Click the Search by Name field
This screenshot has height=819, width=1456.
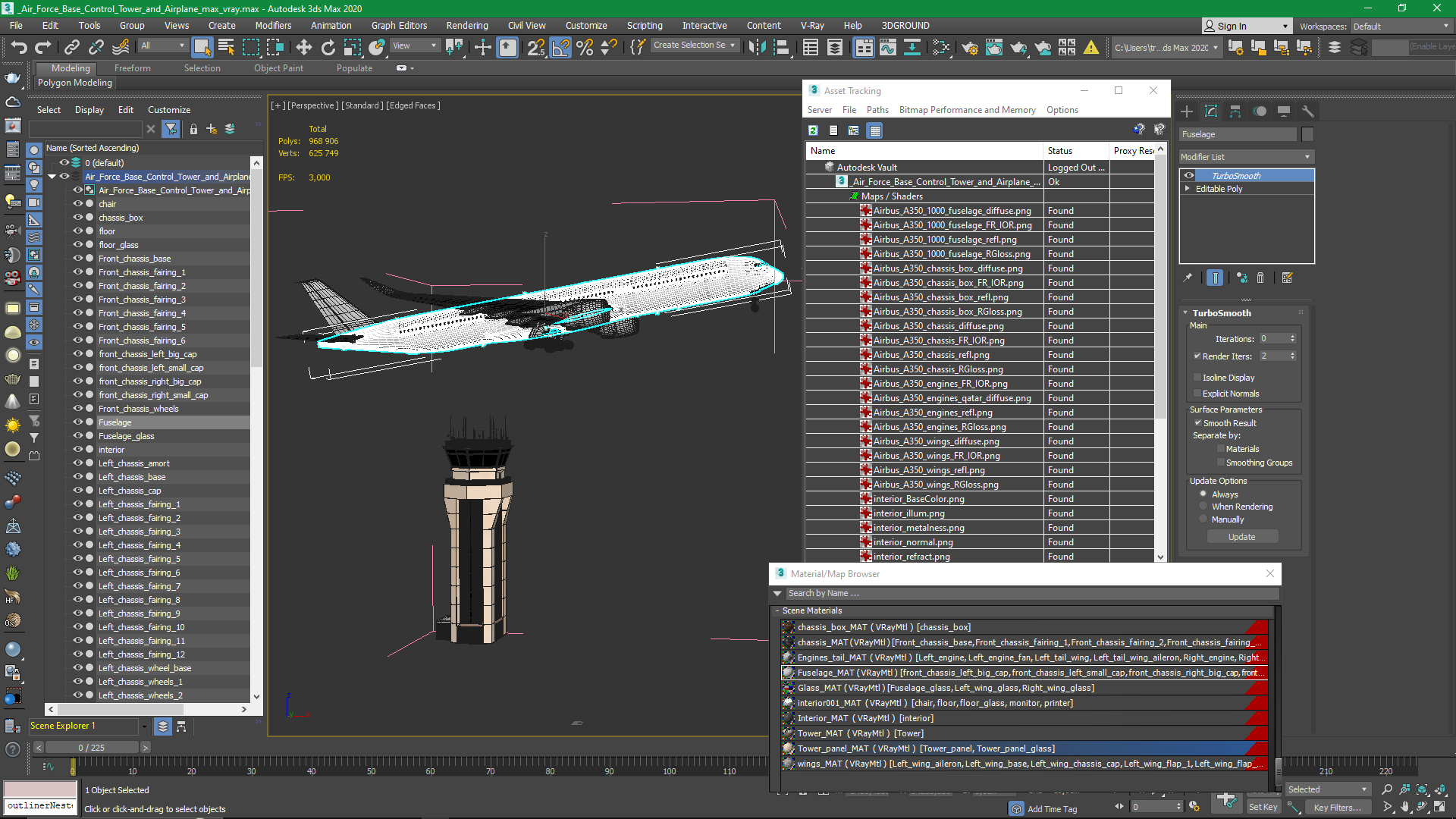click(x=1031, y=593)
